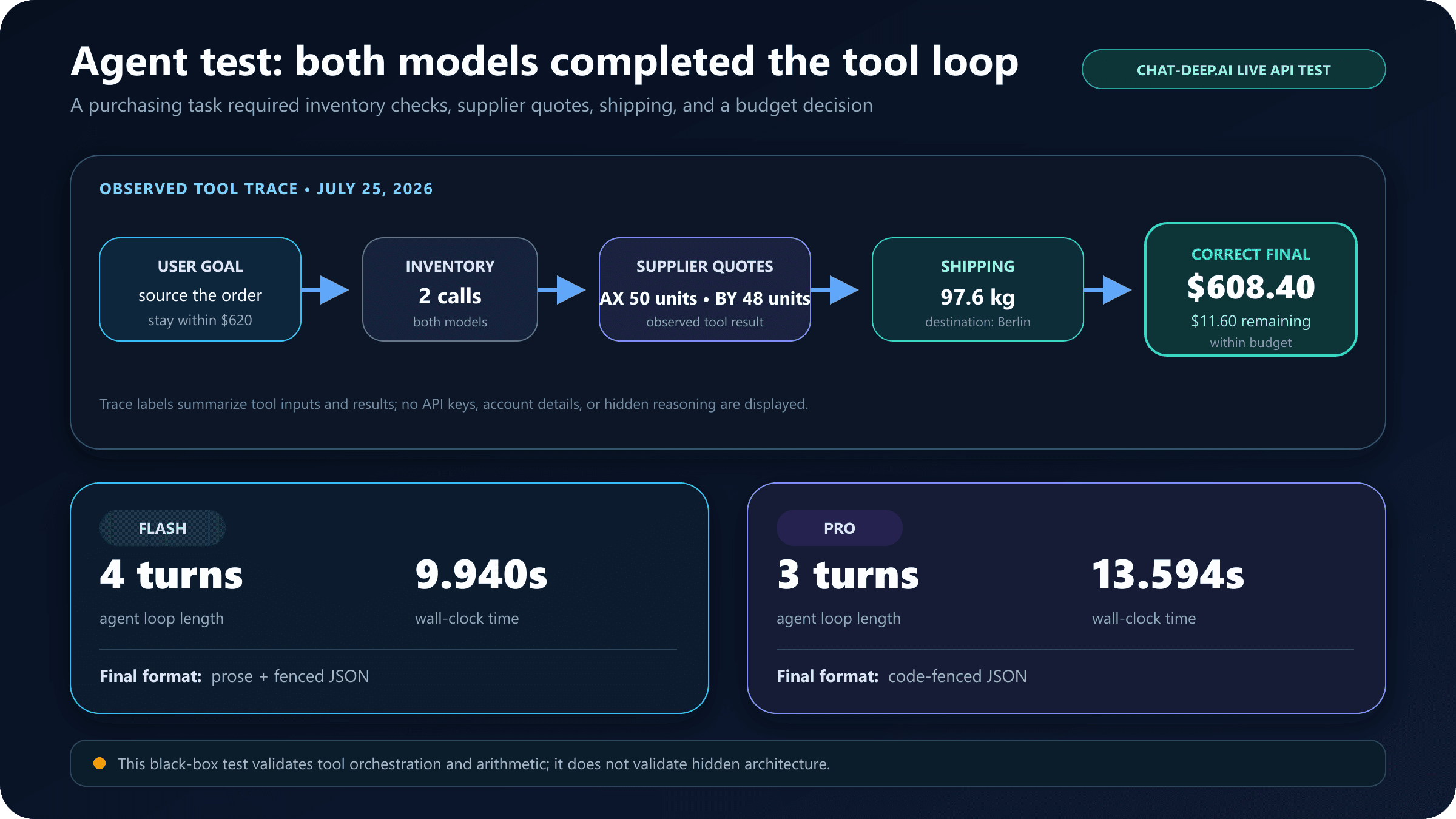The height and width of the screenshot is (819, 1456).
Task: Click the Shipping 97.6 kg box
Action: coord(978,289)
